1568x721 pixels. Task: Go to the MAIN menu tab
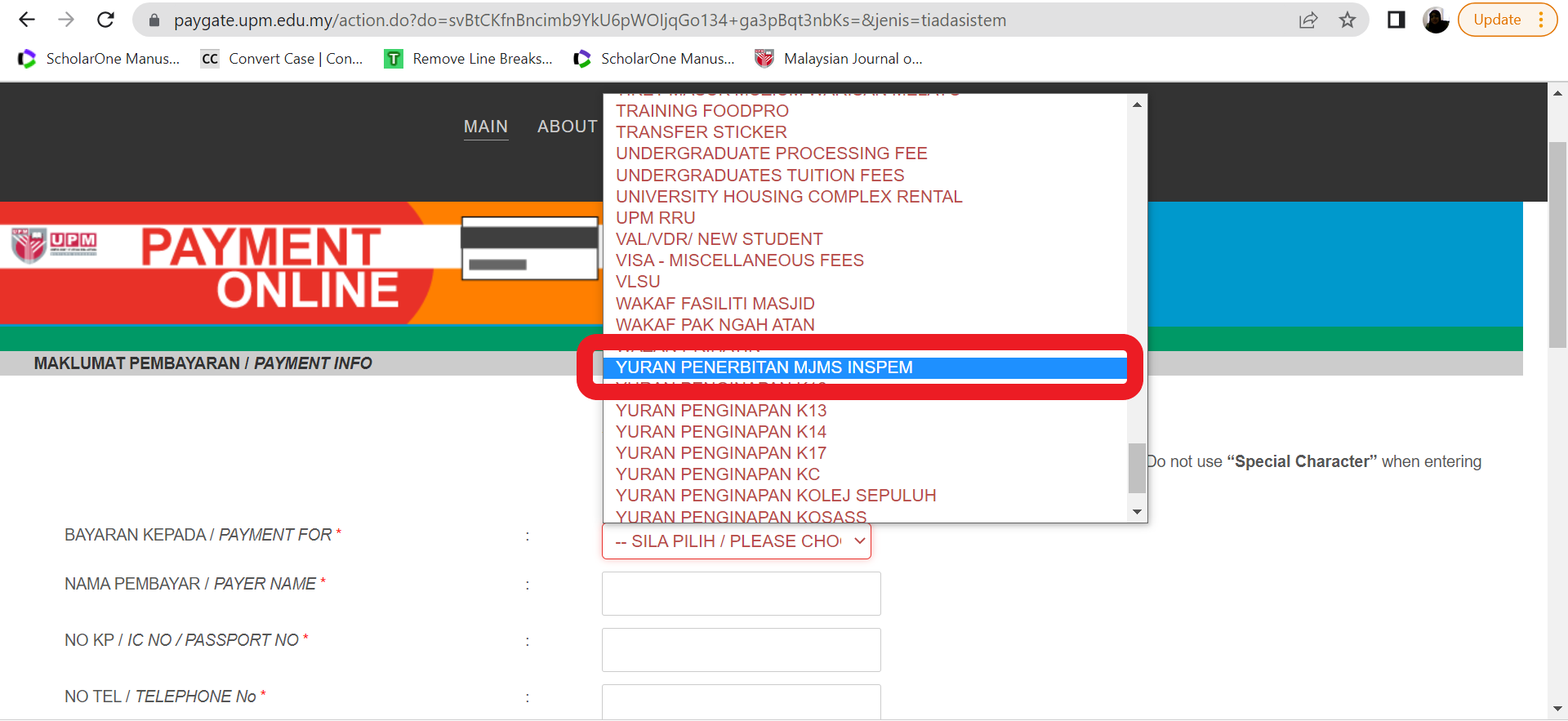pos(486,127)
